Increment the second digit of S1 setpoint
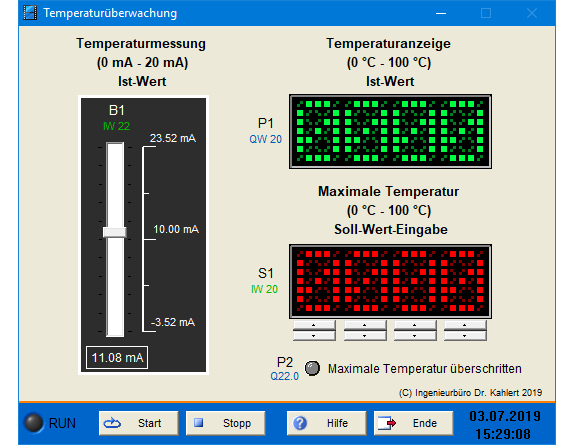 (365, 325)
